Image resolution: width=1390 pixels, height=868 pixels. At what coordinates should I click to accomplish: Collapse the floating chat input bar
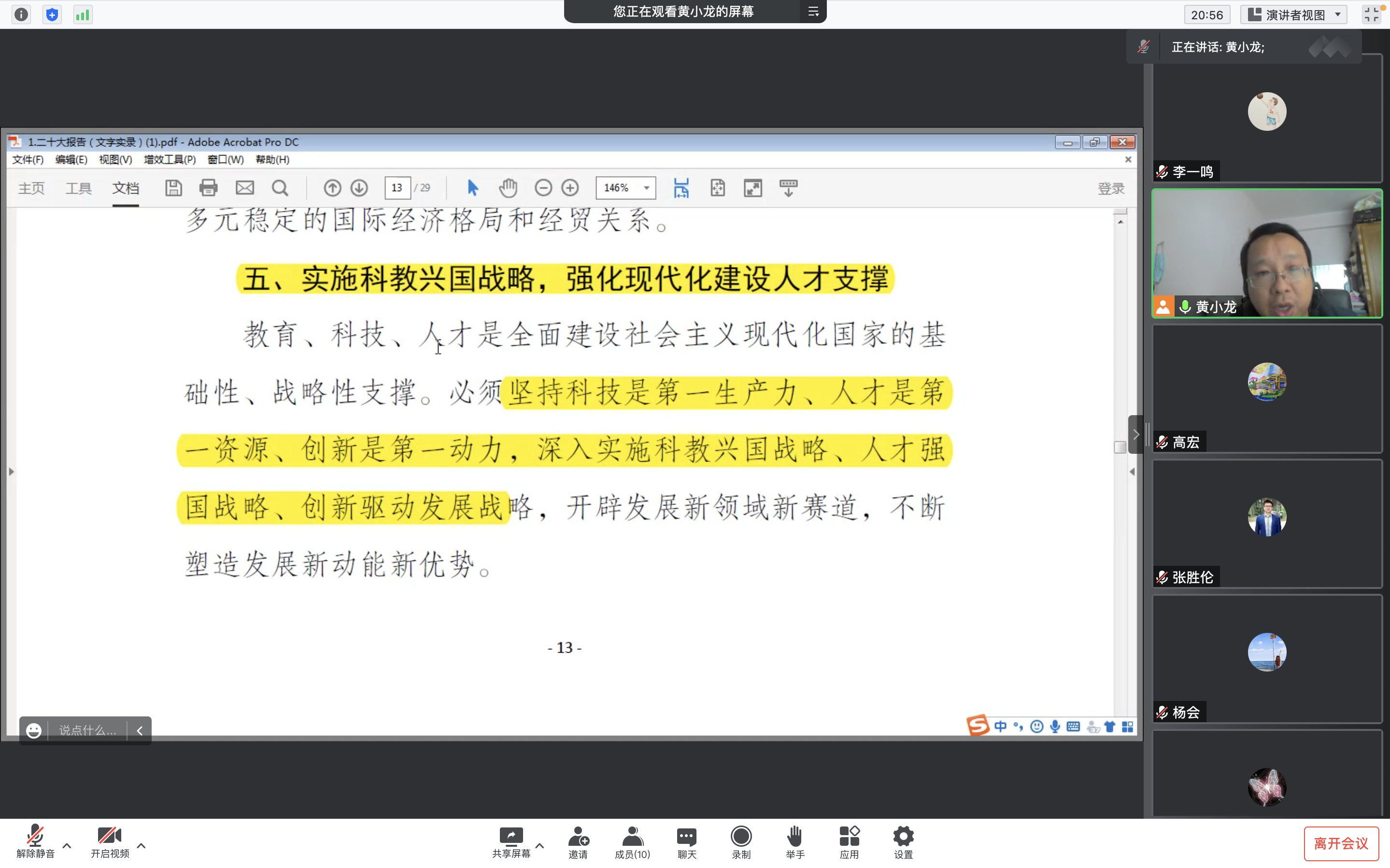(140, 730)
